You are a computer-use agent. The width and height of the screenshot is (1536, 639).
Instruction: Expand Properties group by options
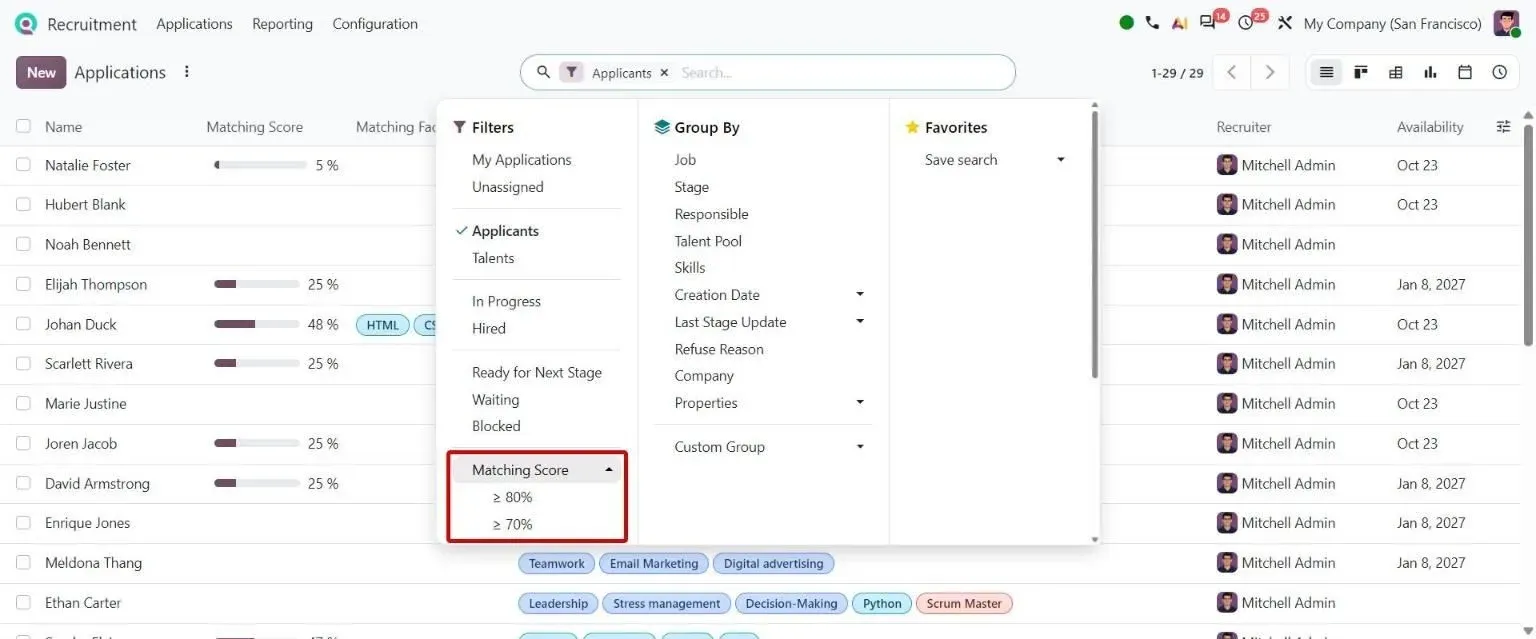[860, 403]
